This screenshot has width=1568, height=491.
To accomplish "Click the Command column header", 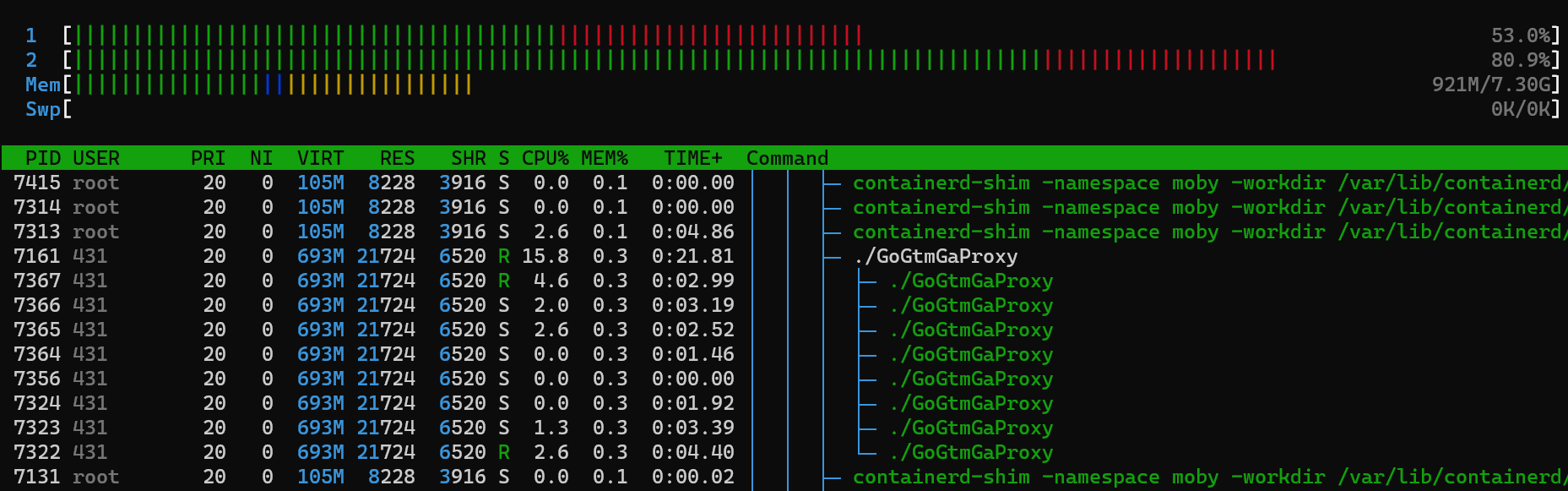I will (788, 158).
